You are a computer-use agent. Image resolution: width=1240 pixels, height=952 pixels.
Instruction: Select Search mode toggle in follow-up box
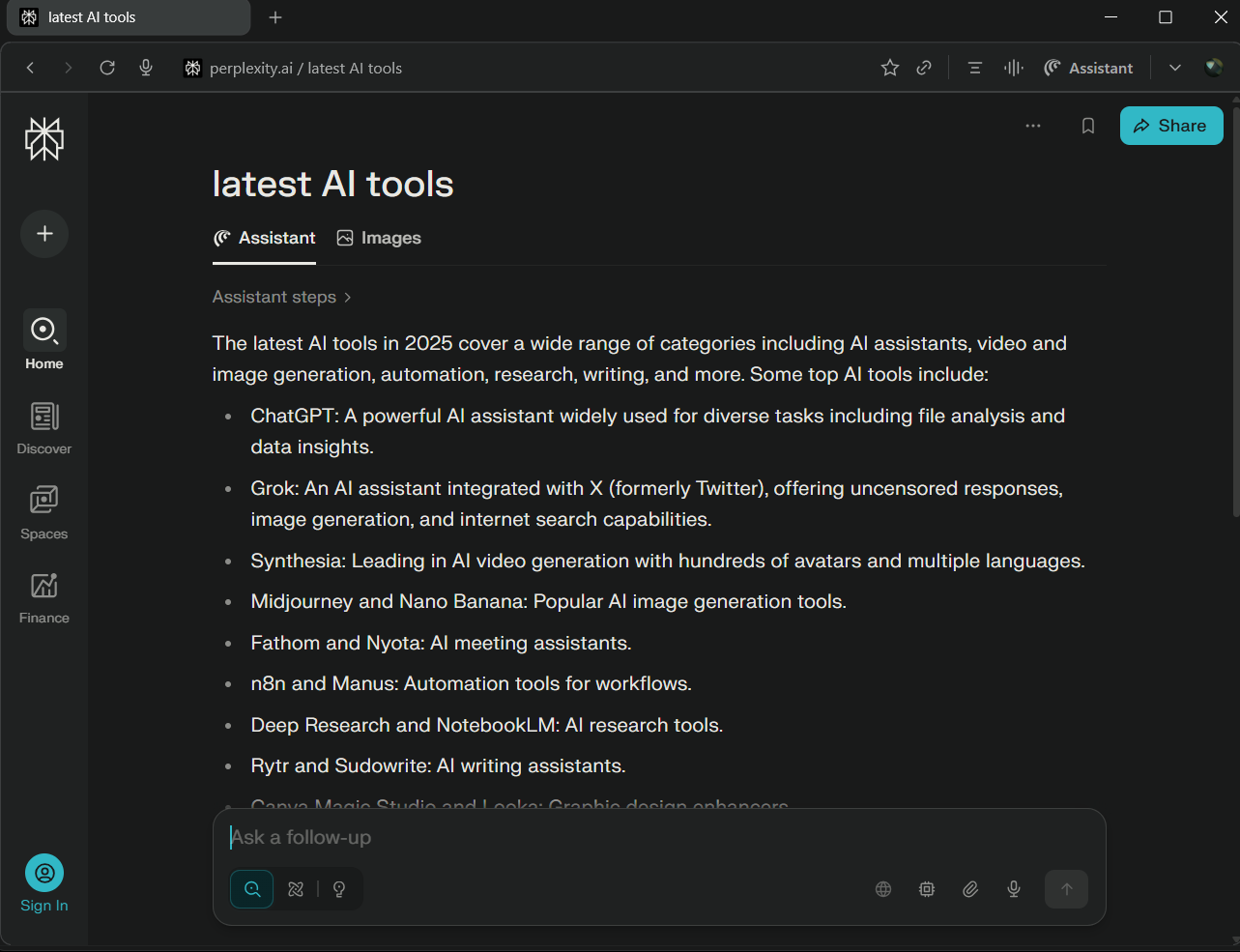[252, 889]
